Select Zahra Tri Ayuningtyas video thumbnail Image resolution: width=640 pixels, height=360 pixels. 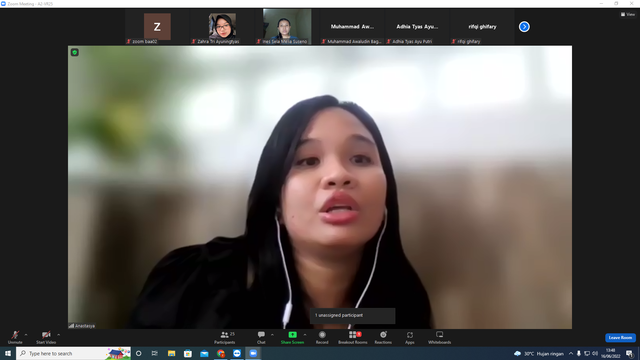click(222, 27)
